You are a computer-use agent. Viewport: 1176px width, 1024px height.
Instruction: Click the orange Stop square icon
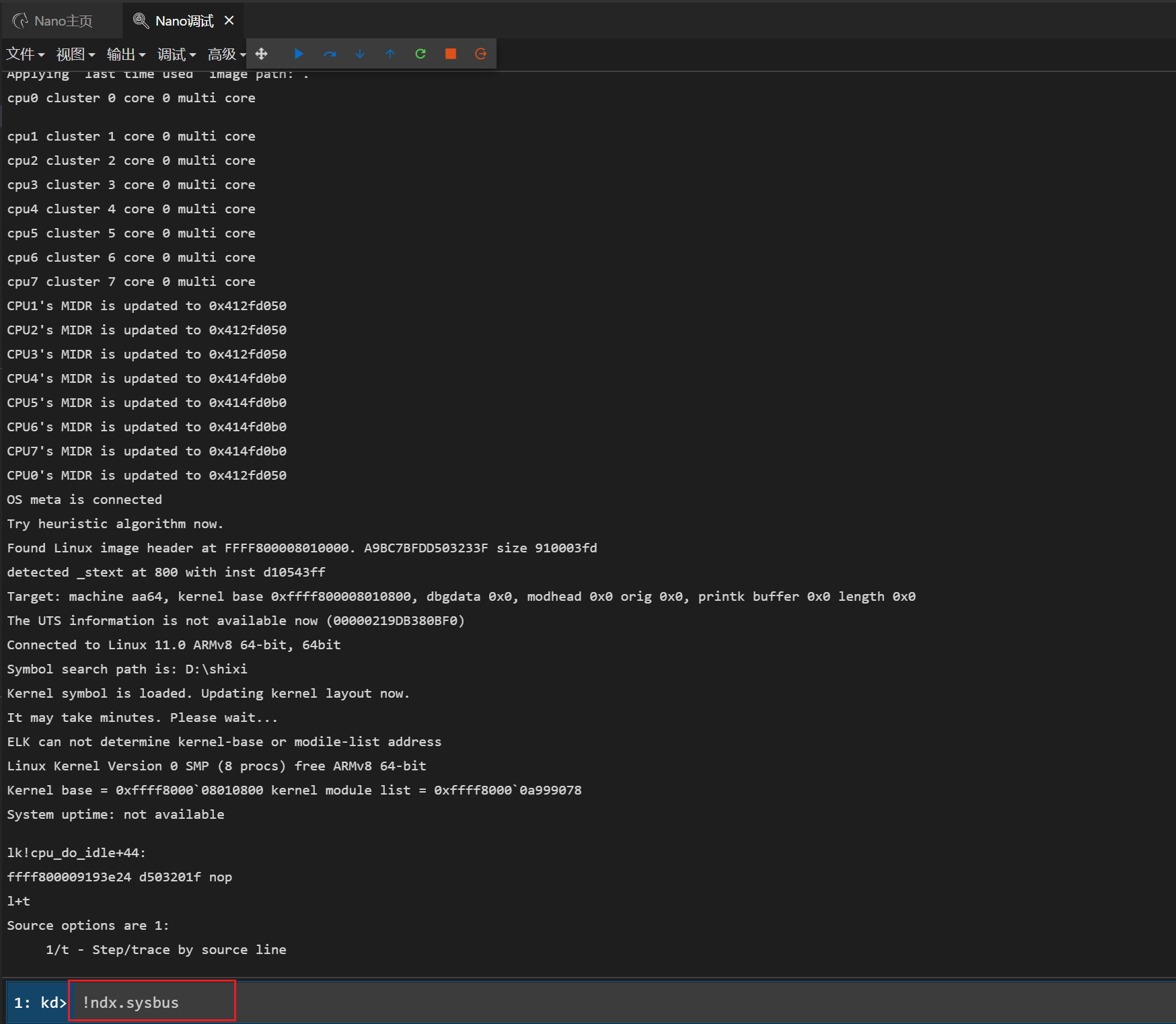[x=451, y=54]
